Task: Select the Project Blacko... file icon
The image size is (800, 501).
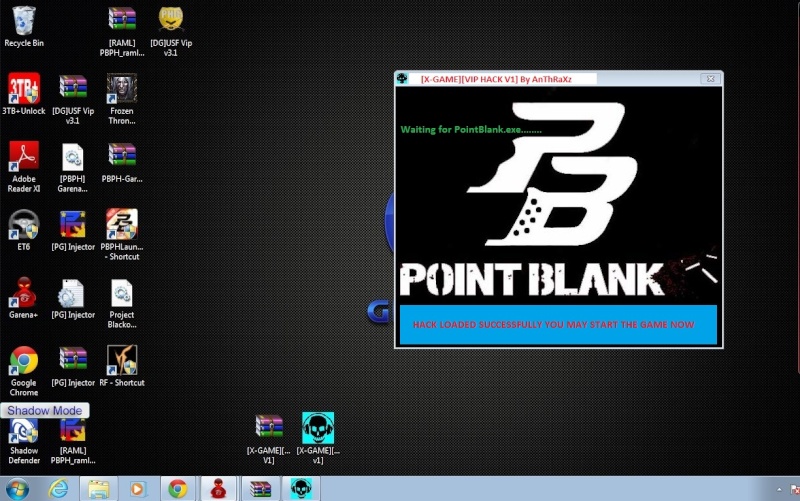Action: tap(121, 293)
